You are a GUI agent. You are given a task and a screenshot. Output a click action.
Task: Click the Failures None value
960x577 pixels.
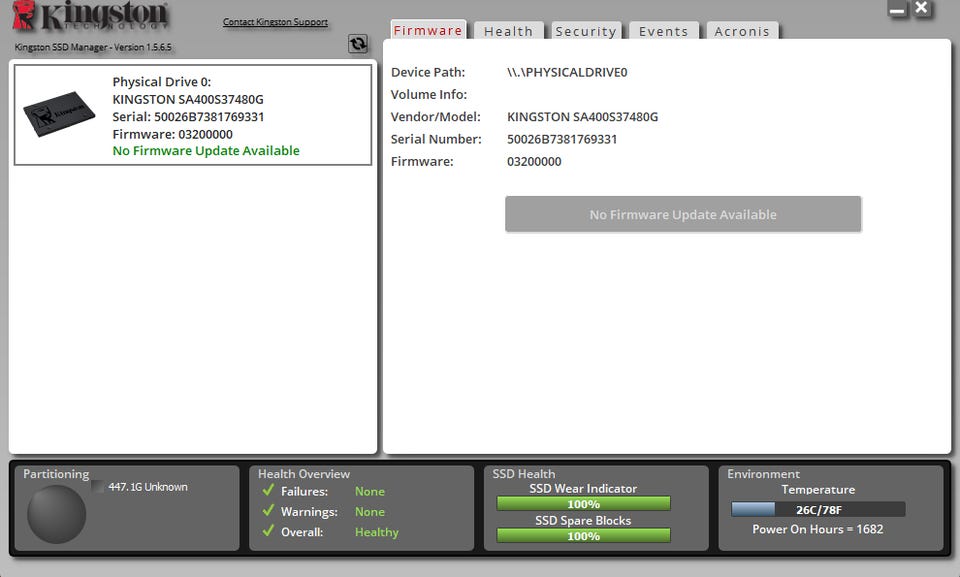click(x=370, y=491)
